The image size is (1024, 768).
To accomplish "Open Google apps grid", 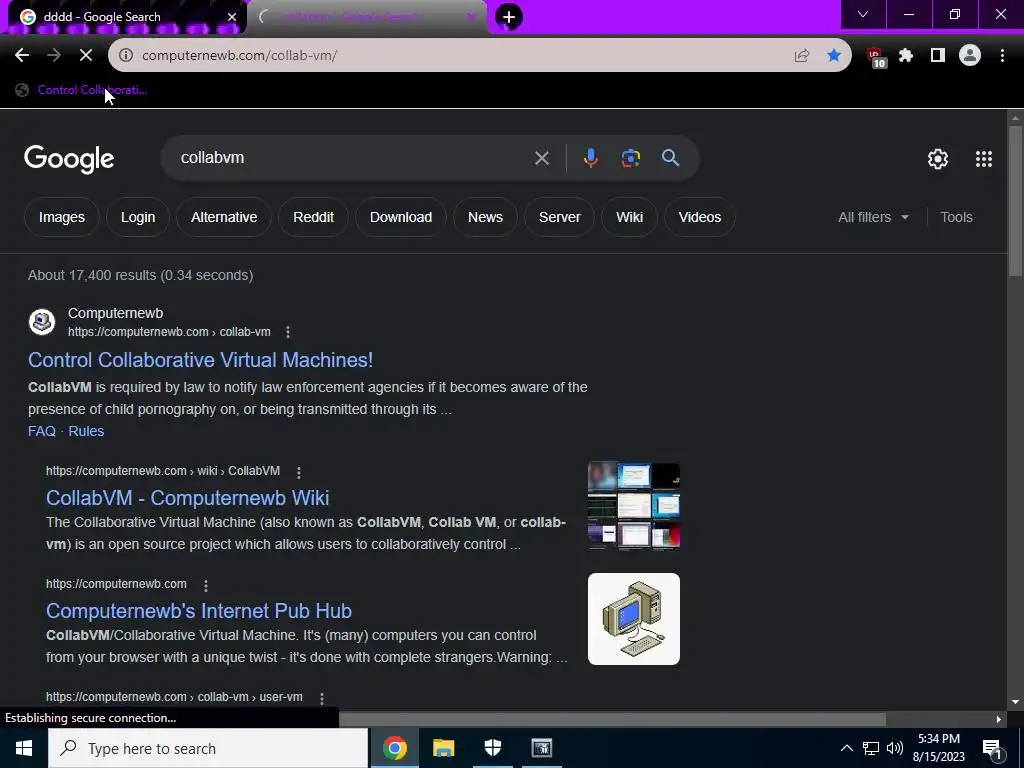I will [x=984, y=159].
